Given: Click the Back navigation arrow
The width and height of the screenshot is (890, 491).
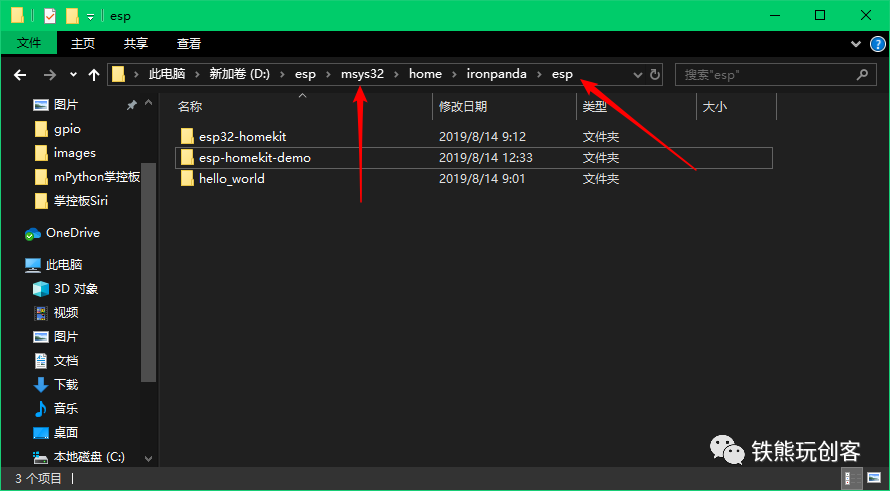Looking at the screenshot, I should coord(20,74).
